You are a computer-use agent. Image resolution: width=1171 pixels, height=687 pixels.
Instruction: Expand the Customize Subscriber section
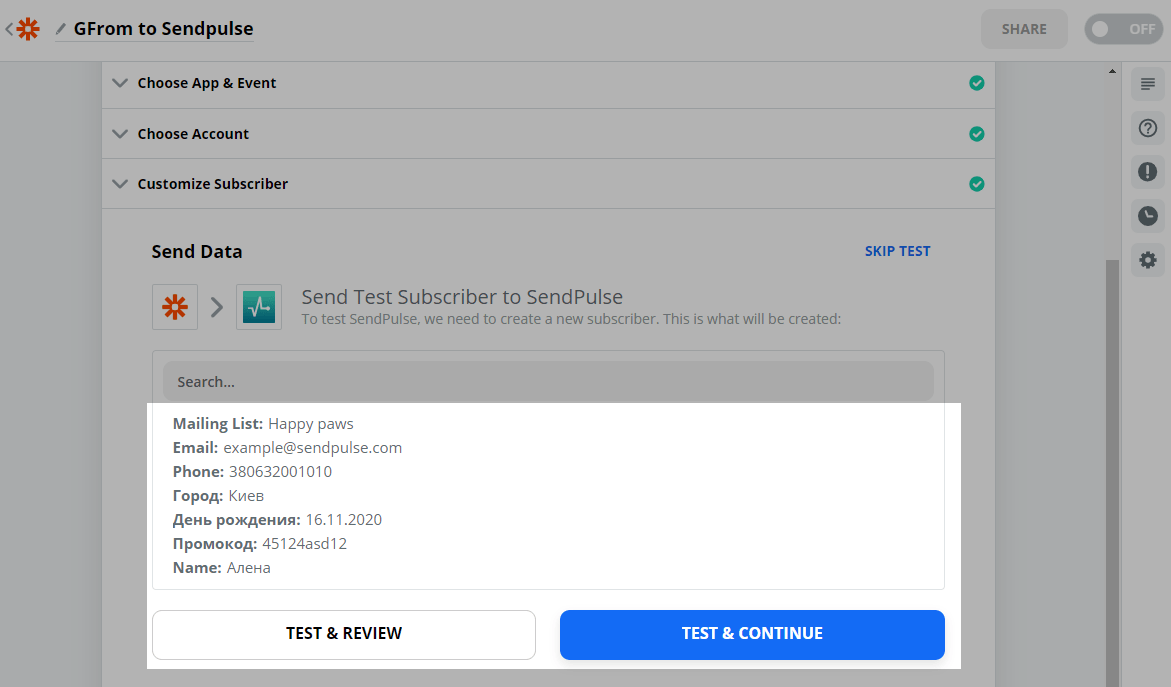pos(212,184)
